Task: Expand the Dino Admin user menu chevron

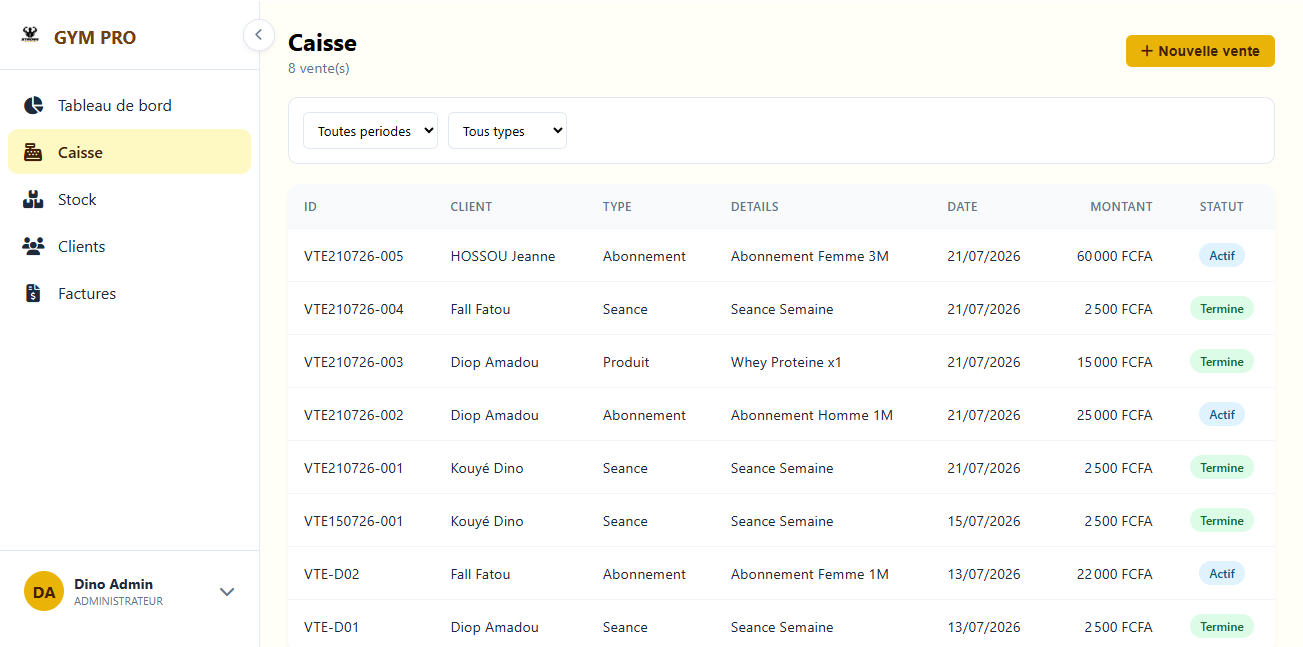Action: click(x=227, y=592)
